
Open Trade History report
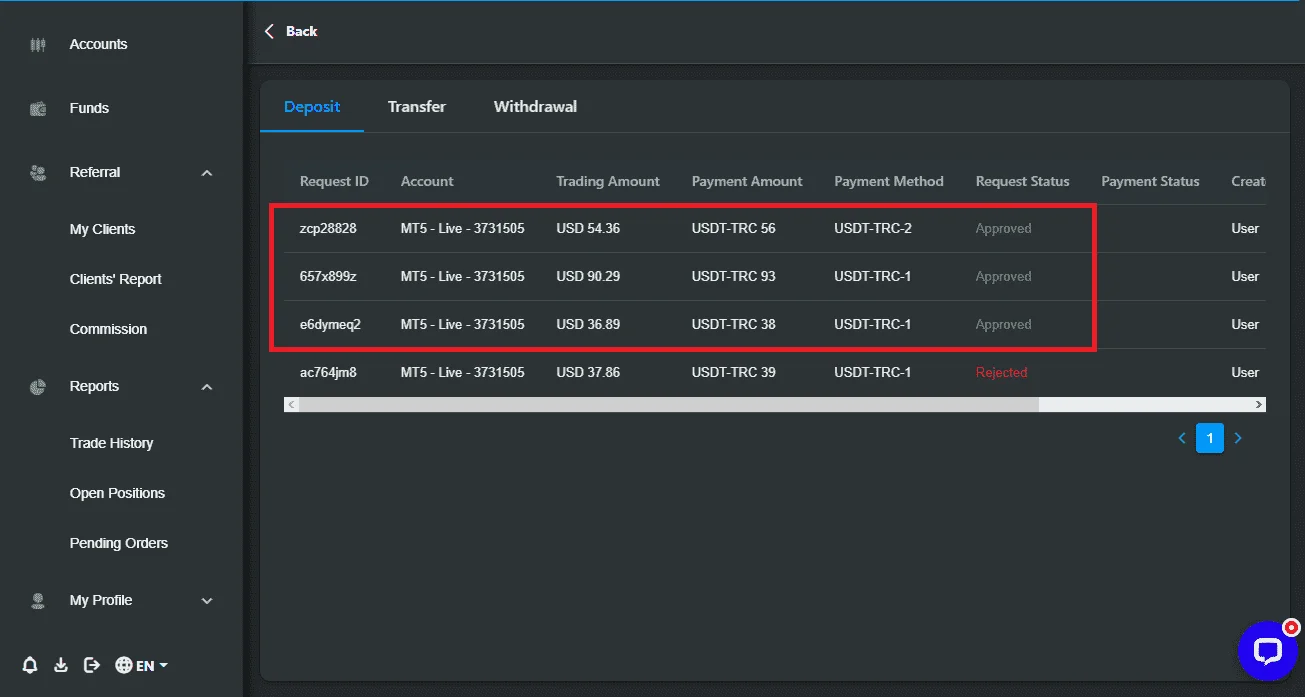click(x=111, y=443)
